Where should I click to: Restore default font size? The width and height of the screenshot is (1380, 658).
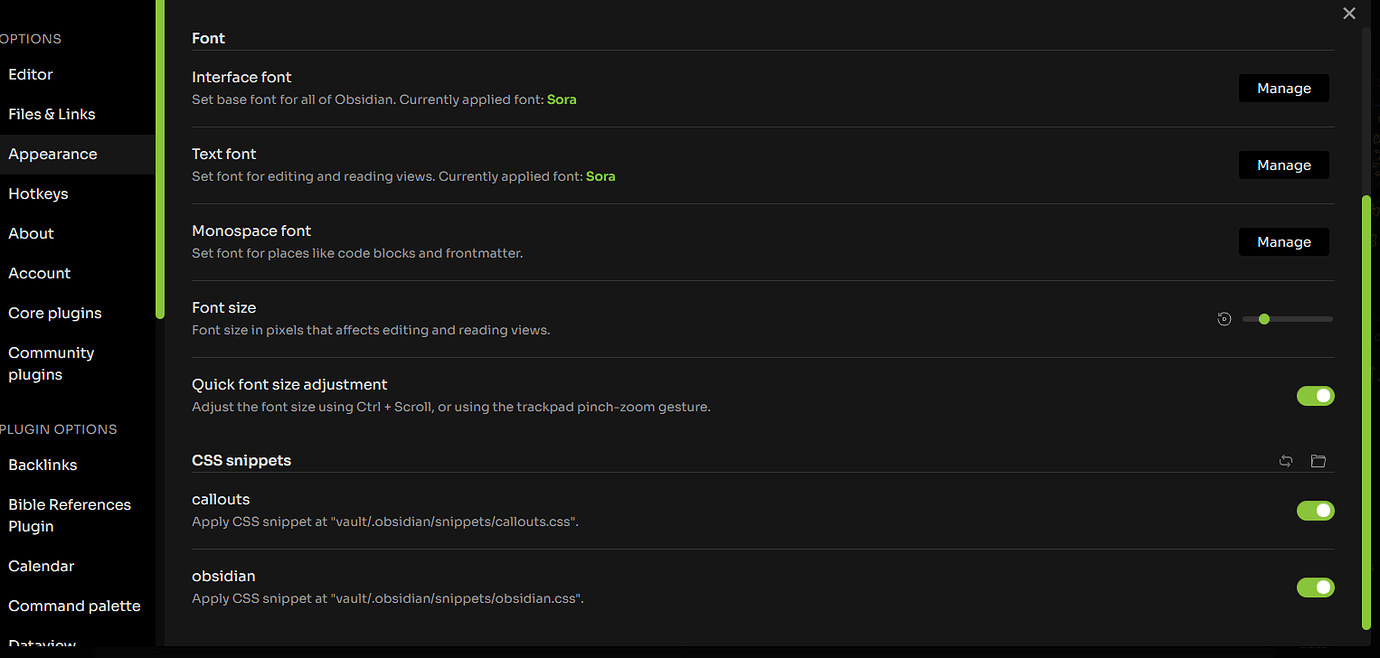point(1224,318)
